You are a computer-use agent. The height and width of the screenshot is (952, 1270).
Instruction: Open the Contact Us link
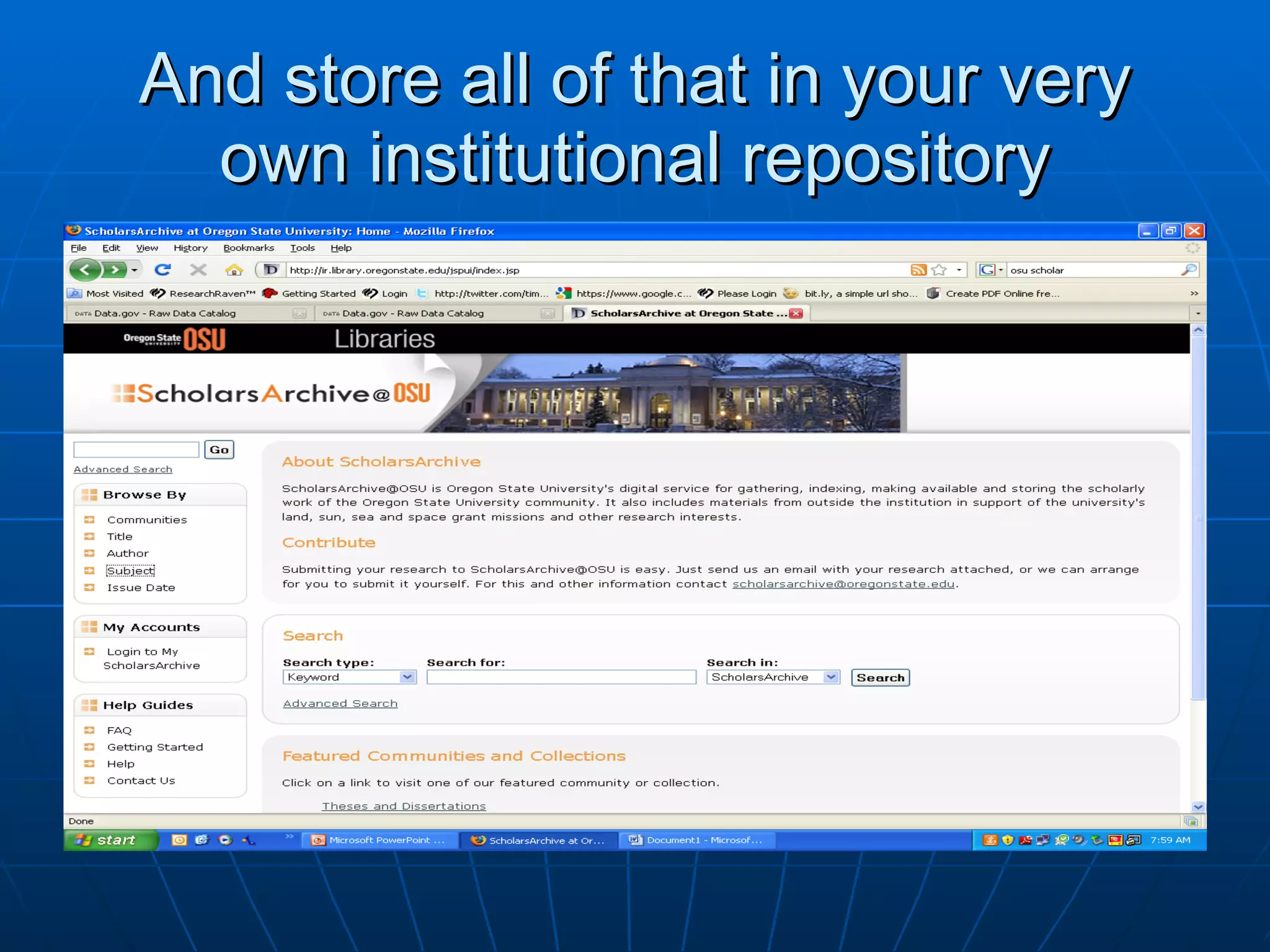coord(141,780)
